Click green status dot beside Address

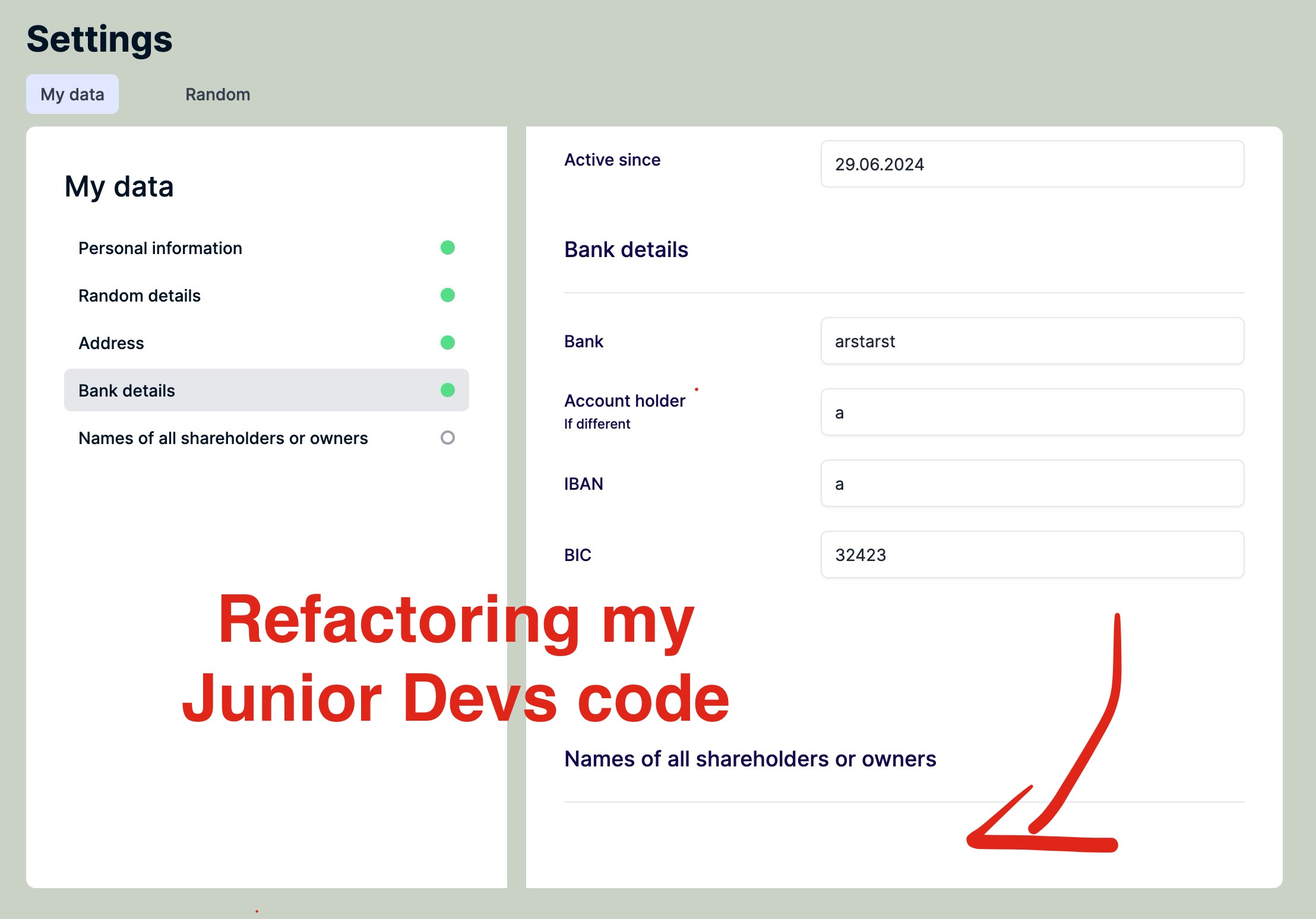tap(448, 343)
